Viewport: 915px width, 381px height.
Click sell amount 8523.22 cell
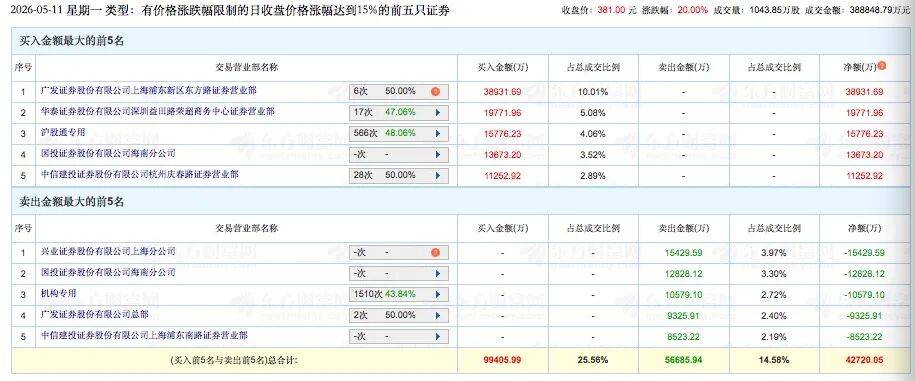tap(684, 337)
